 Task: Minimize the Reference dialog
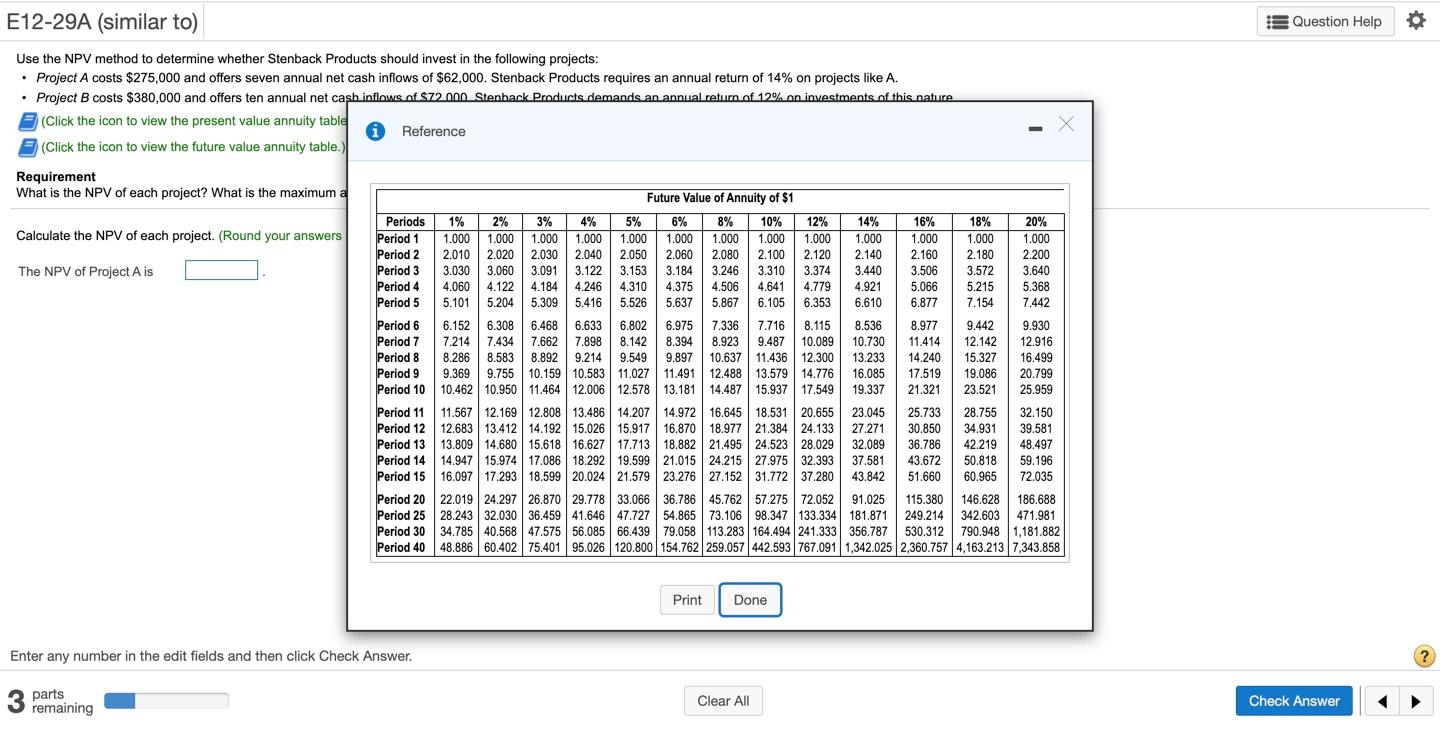pos(1036,131)
